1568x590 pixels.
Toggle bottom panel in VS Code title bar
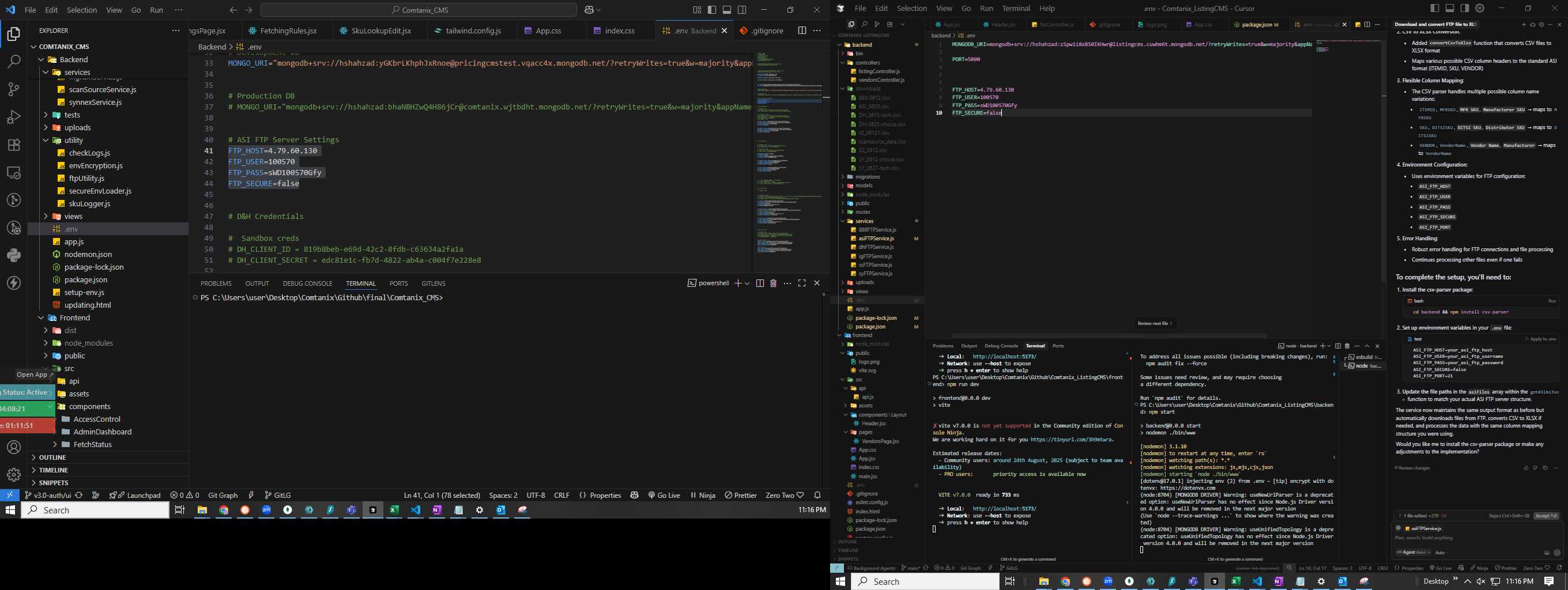[727, 10]
